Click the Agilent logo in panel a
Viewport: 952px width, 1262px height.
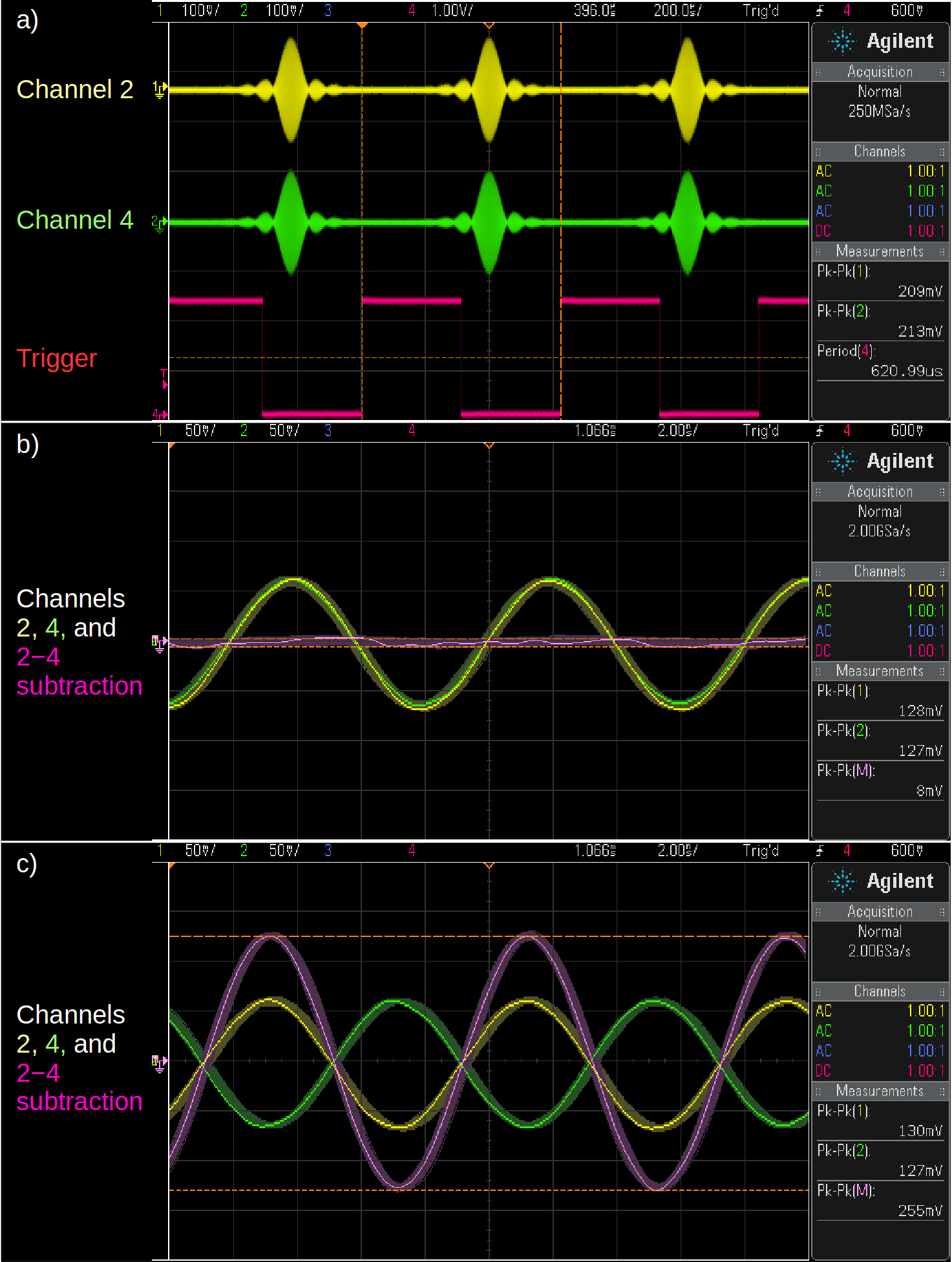tap(880, 41)
